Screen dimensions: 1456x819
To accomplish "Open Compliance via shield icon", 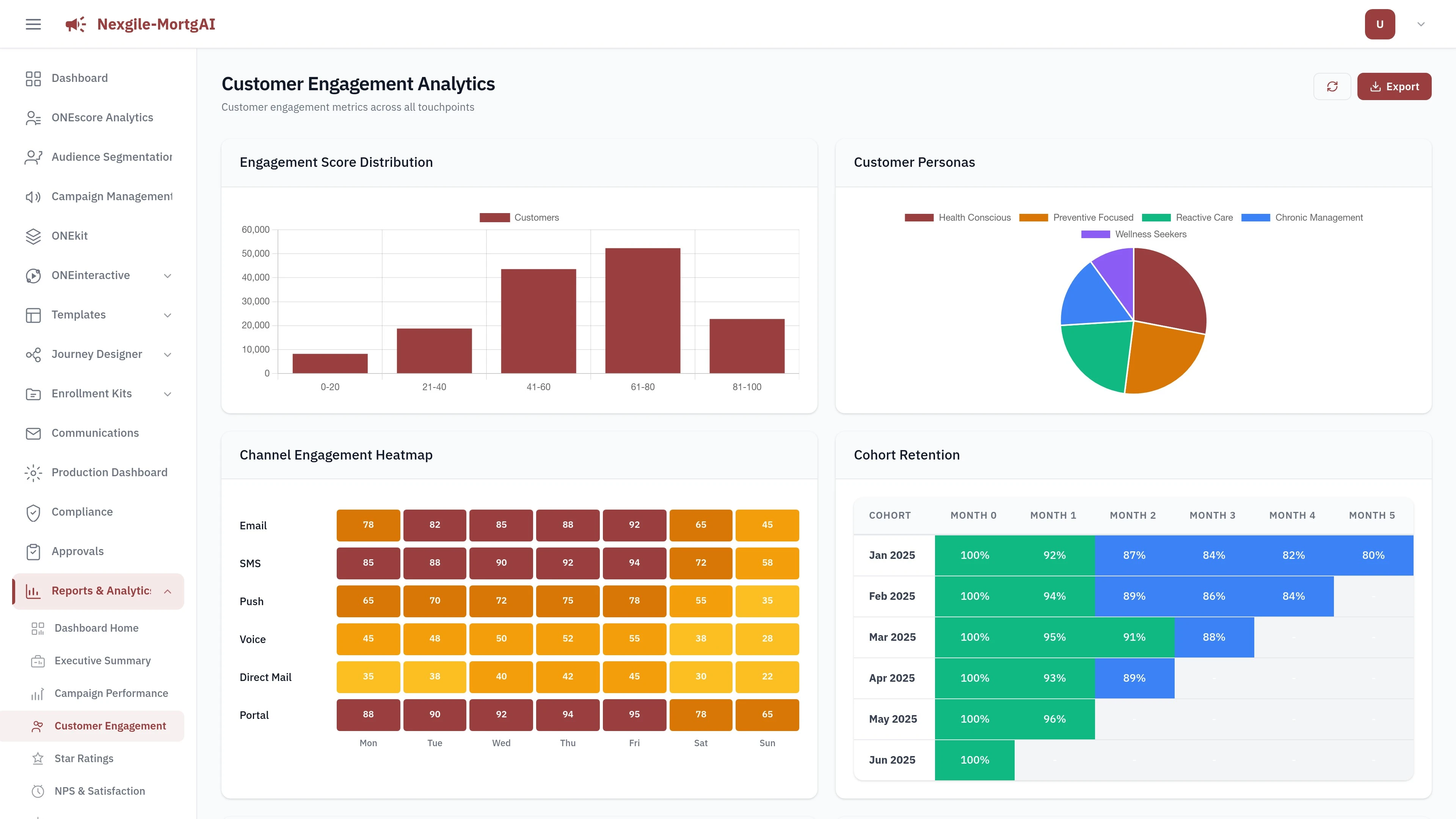I will point(33,512).
